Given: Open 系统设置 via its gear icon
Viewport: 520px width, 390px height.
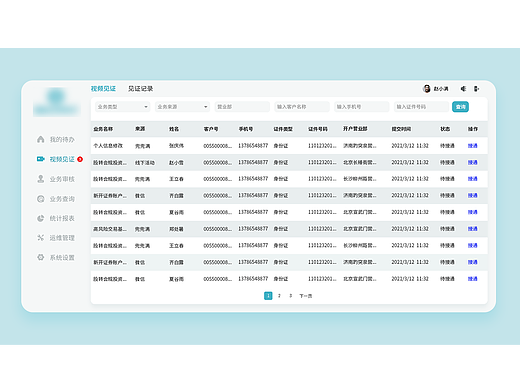Looking at the screenshot, I should coord(41,257).
